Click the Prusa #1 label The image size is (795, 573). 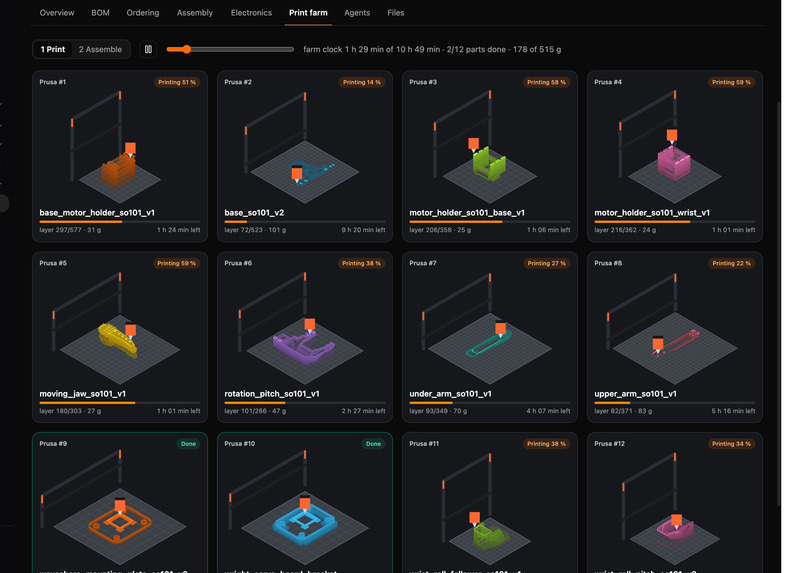[x=53, y=82]
